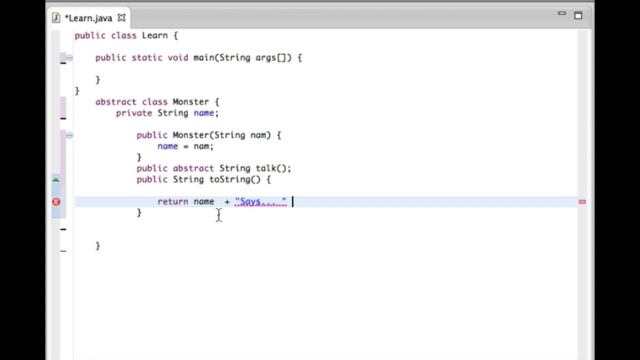Click the red error marker in overview ruler

[x=582, y=202]
